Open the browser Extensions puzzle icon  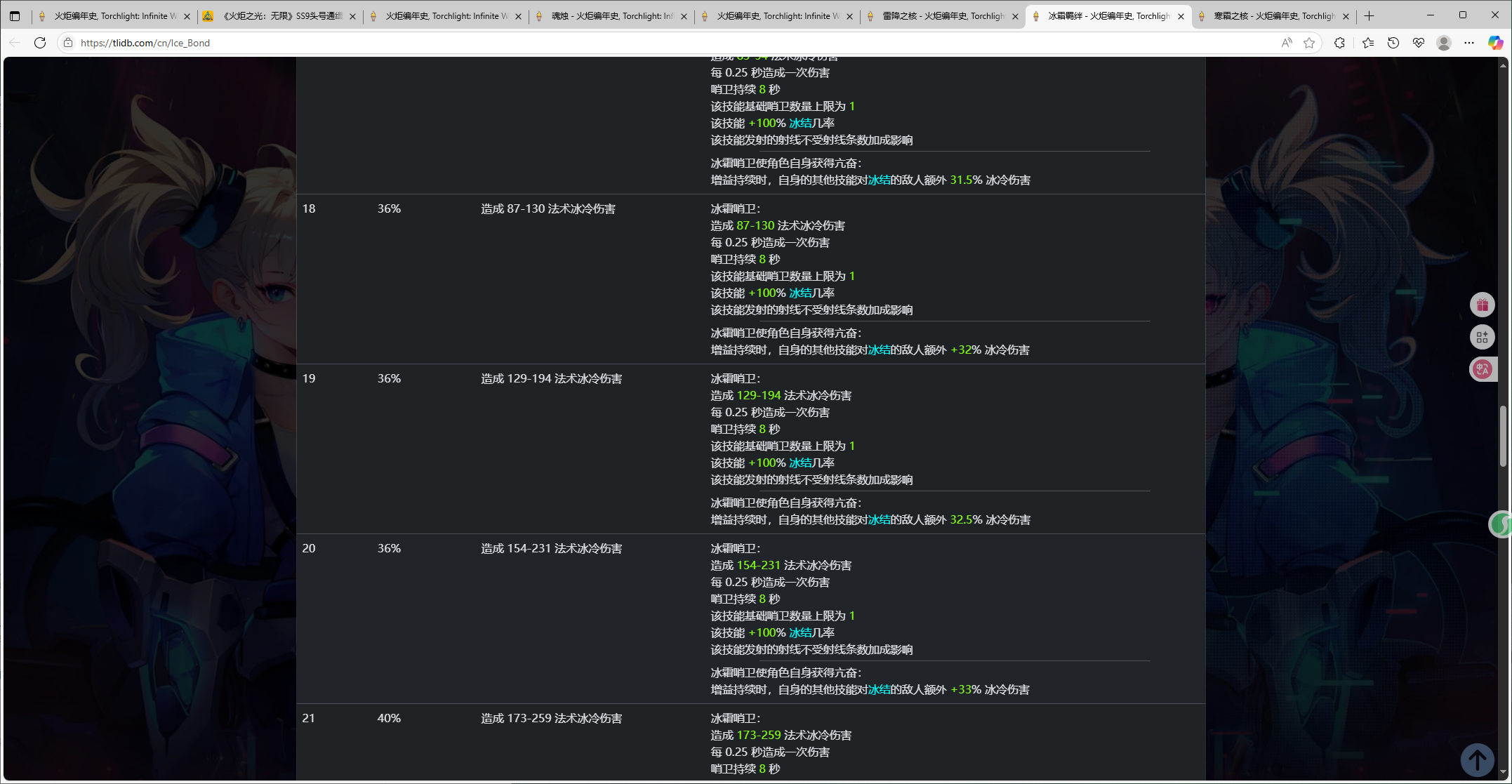point(1339,43)
